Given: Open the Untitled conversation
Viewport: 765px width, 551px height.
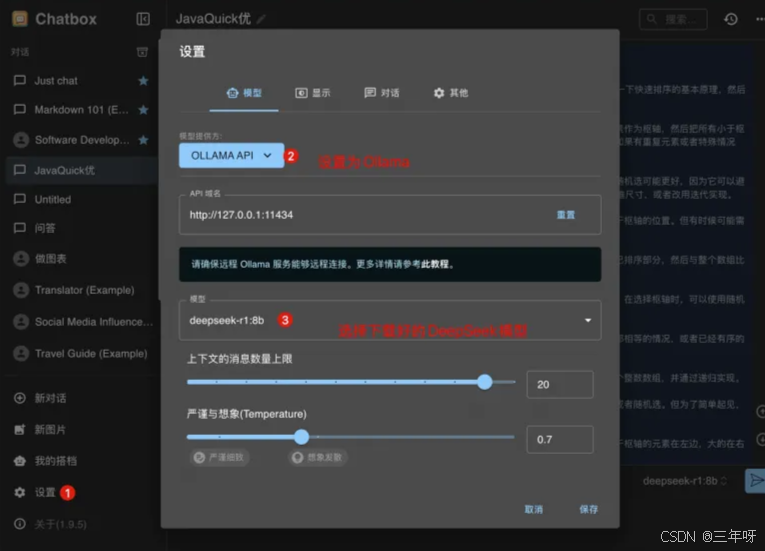Looking at the screenshot, I should 81,200.
